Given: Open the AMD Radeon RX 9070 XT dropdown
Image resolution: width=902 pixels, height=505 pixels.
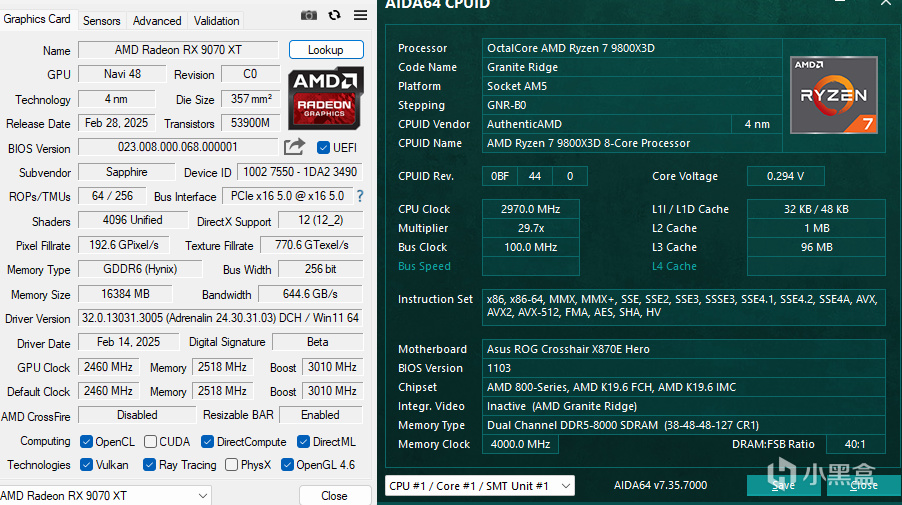Looking at the screenshot, I should click(140, 496).
